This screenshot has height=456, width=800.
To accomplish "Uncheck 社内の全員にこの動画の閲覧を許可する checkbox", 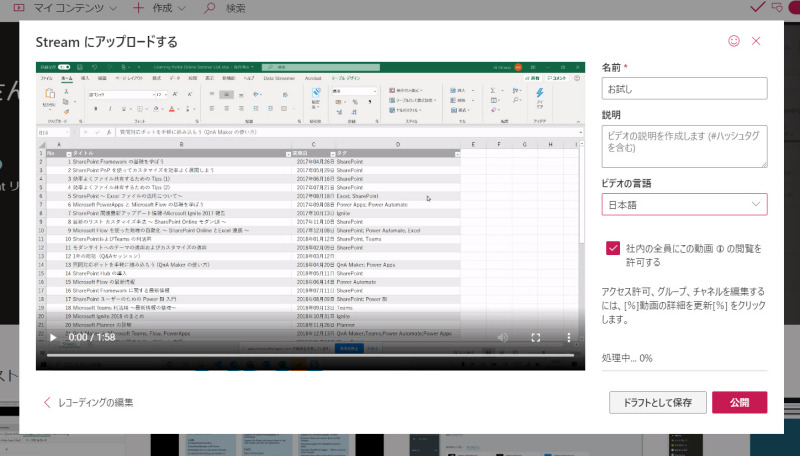I will [x=613, y=248].
